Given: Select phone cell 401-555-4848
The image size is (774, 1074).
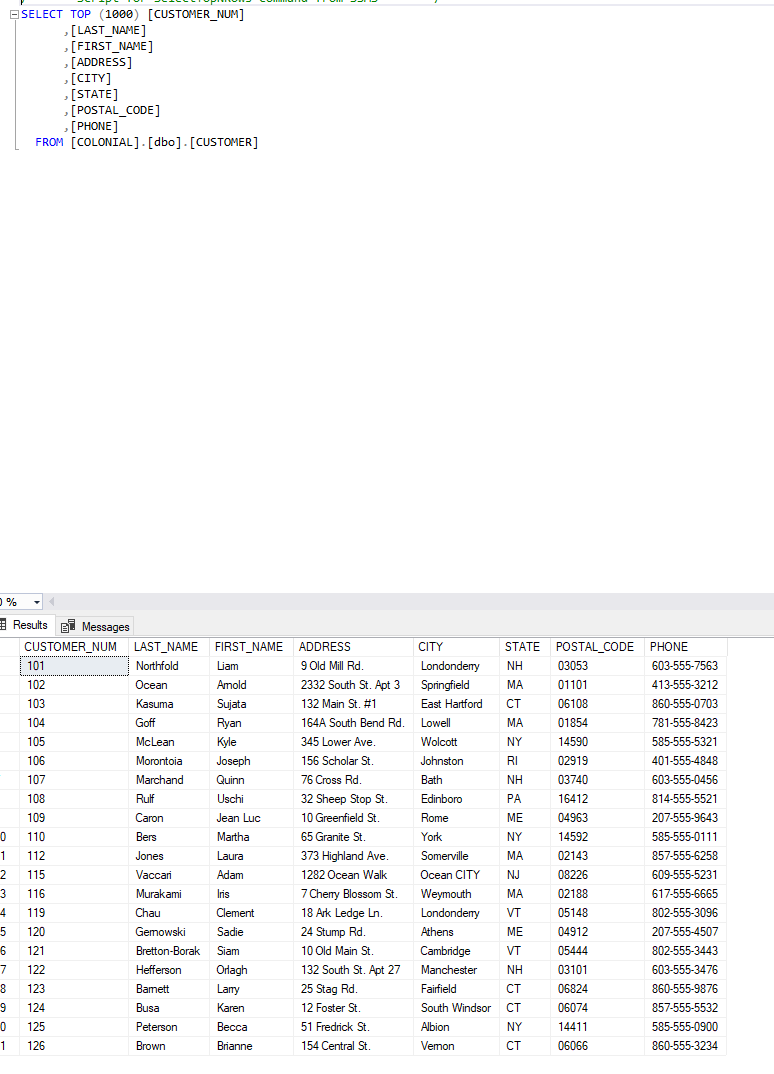Looking at the screenshot, I should [686, 761].
